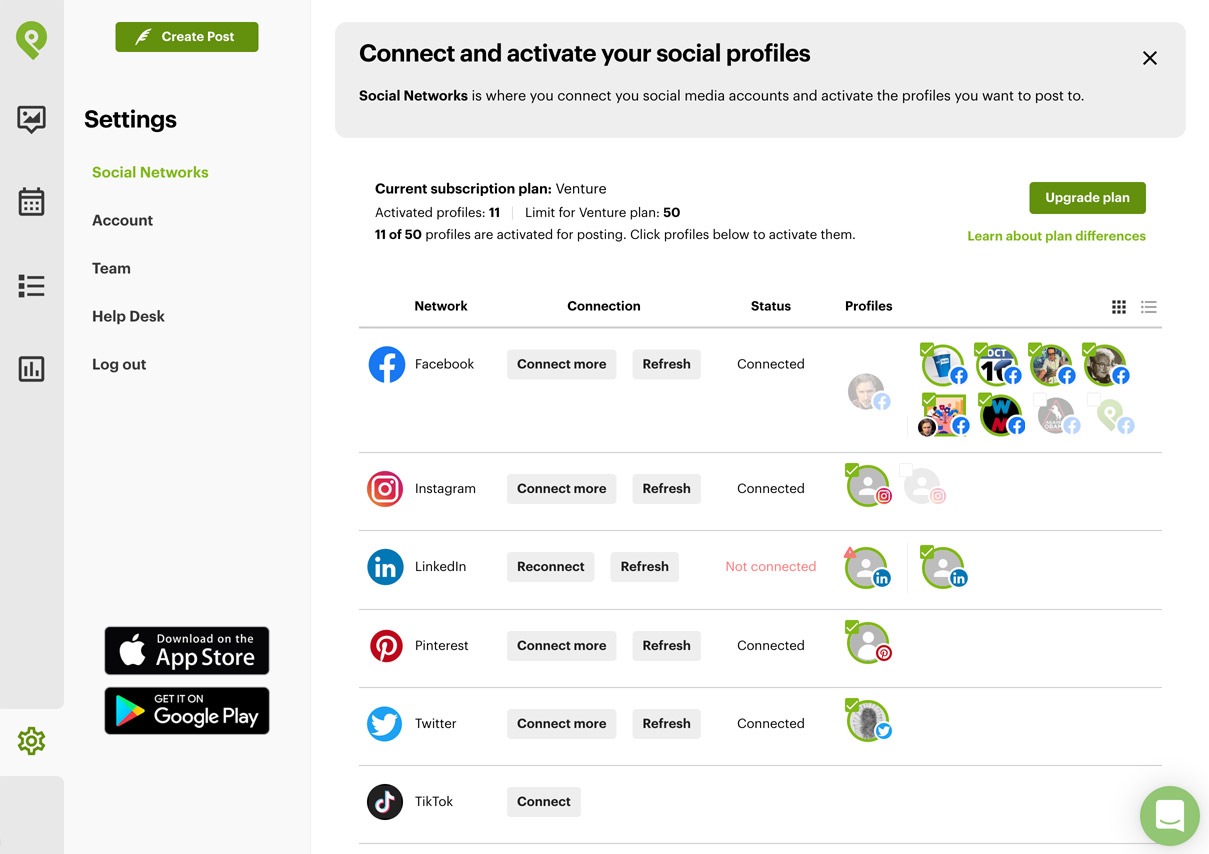Image resolution: width=1209 pixels, height=854 pixels.
Task: Open the settings gear sidebar icon
Action: [31, 741]
